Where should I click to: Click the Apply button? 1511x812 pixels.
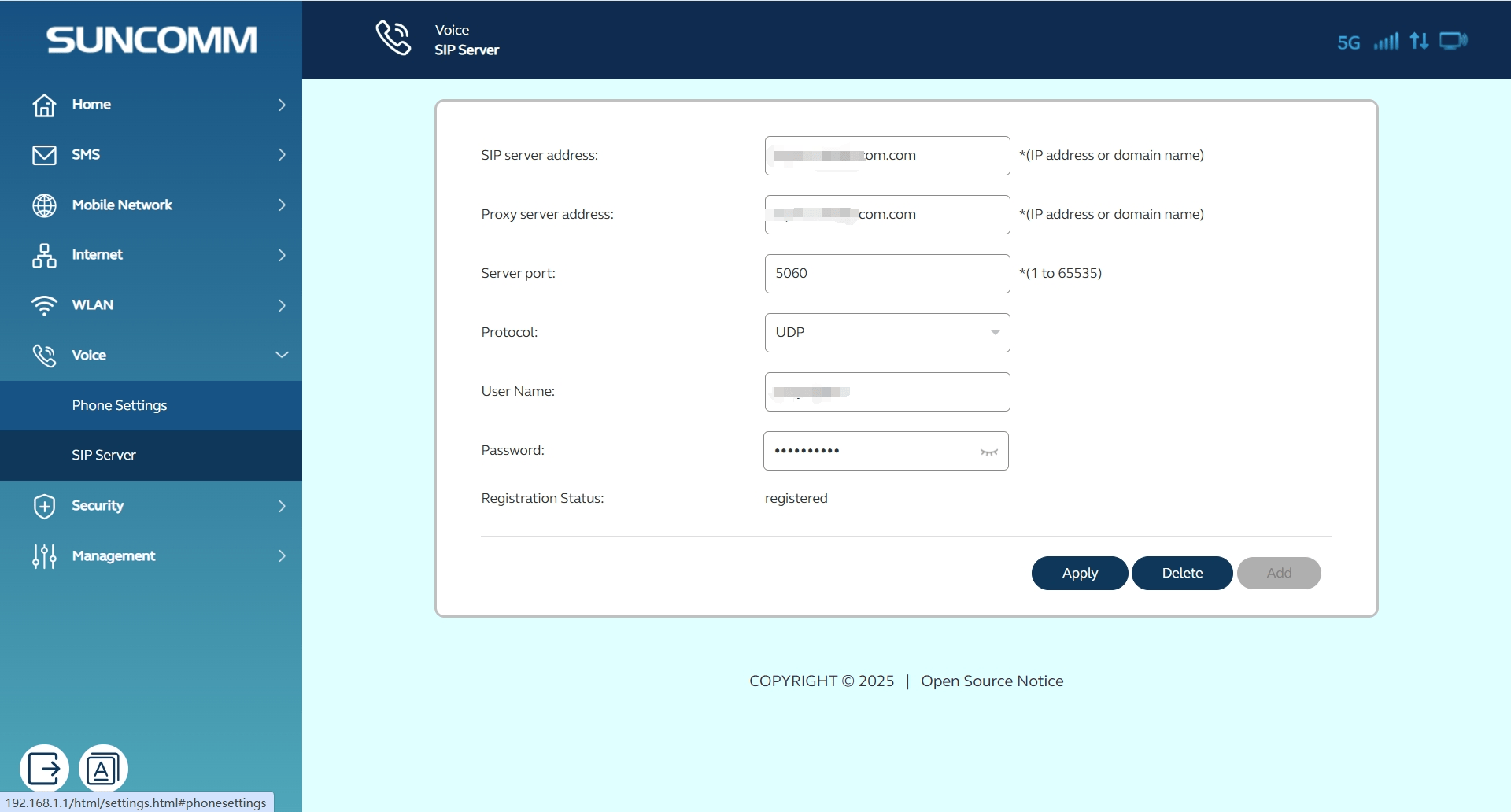click(x=1079, y=573)
